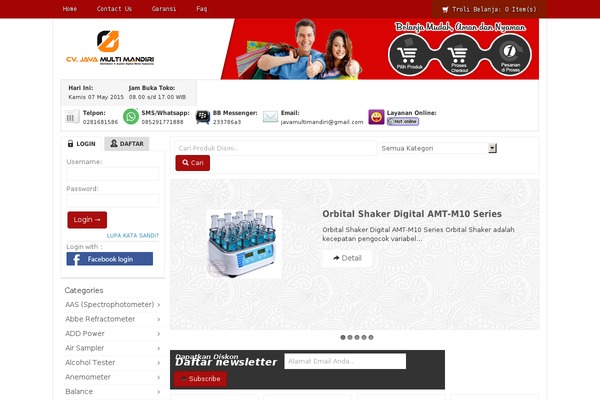
Task: Switch to the LOGIN tab
Action: pos(81,144)
